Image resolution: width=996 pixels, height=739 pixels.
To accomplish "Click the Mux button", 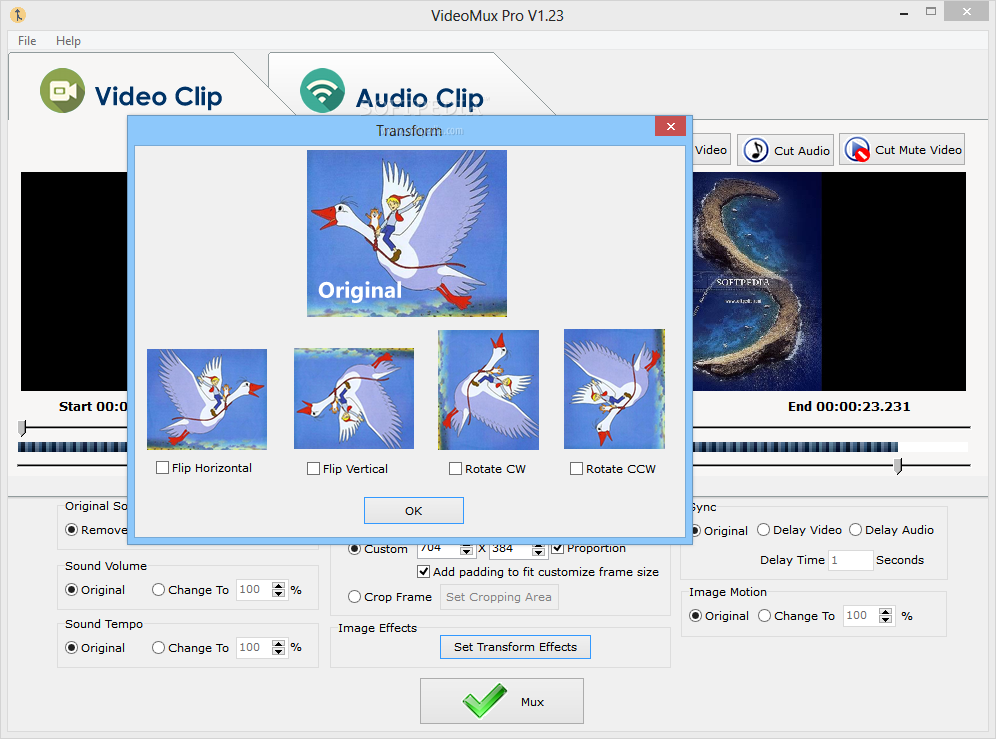I will pyautogui.click(x=502, y=701).
